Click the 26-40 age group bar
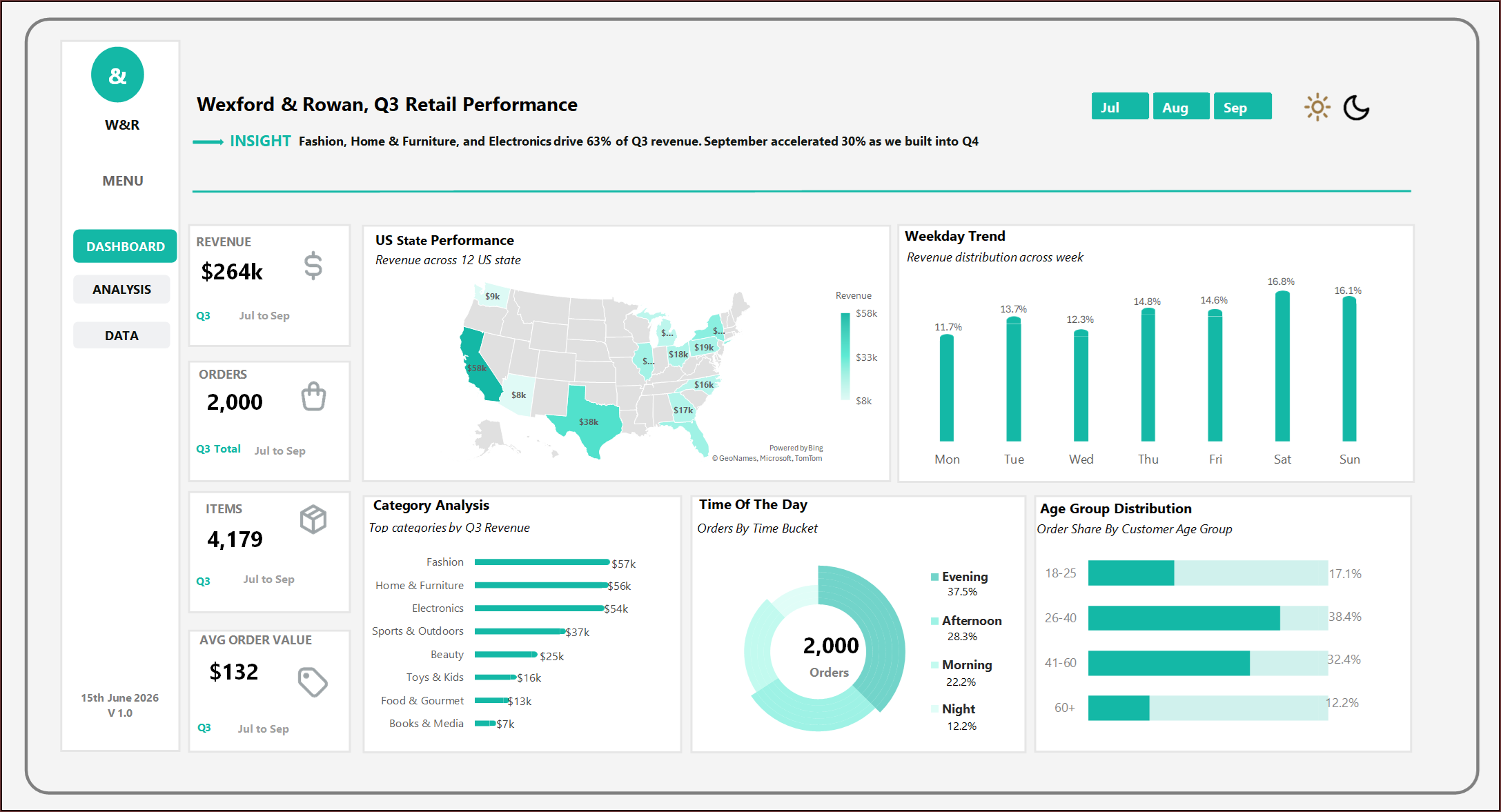Screen dimensions: 1501x812 (1184, 617)
